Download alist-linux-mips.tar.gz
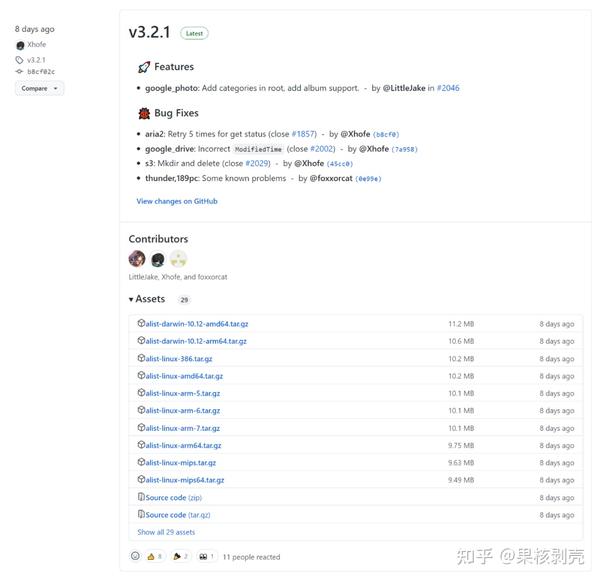The width and height of the screenshot is (600, 581). click(x=181, y=463)
